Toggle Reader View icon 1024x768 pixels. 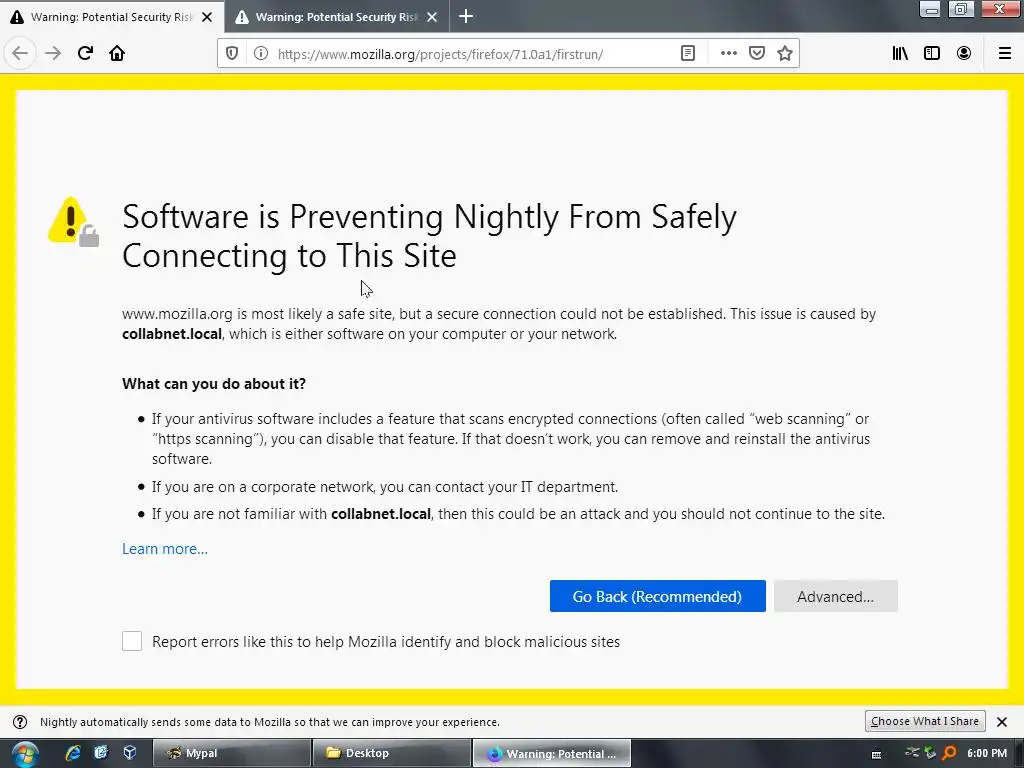[688, 54]
